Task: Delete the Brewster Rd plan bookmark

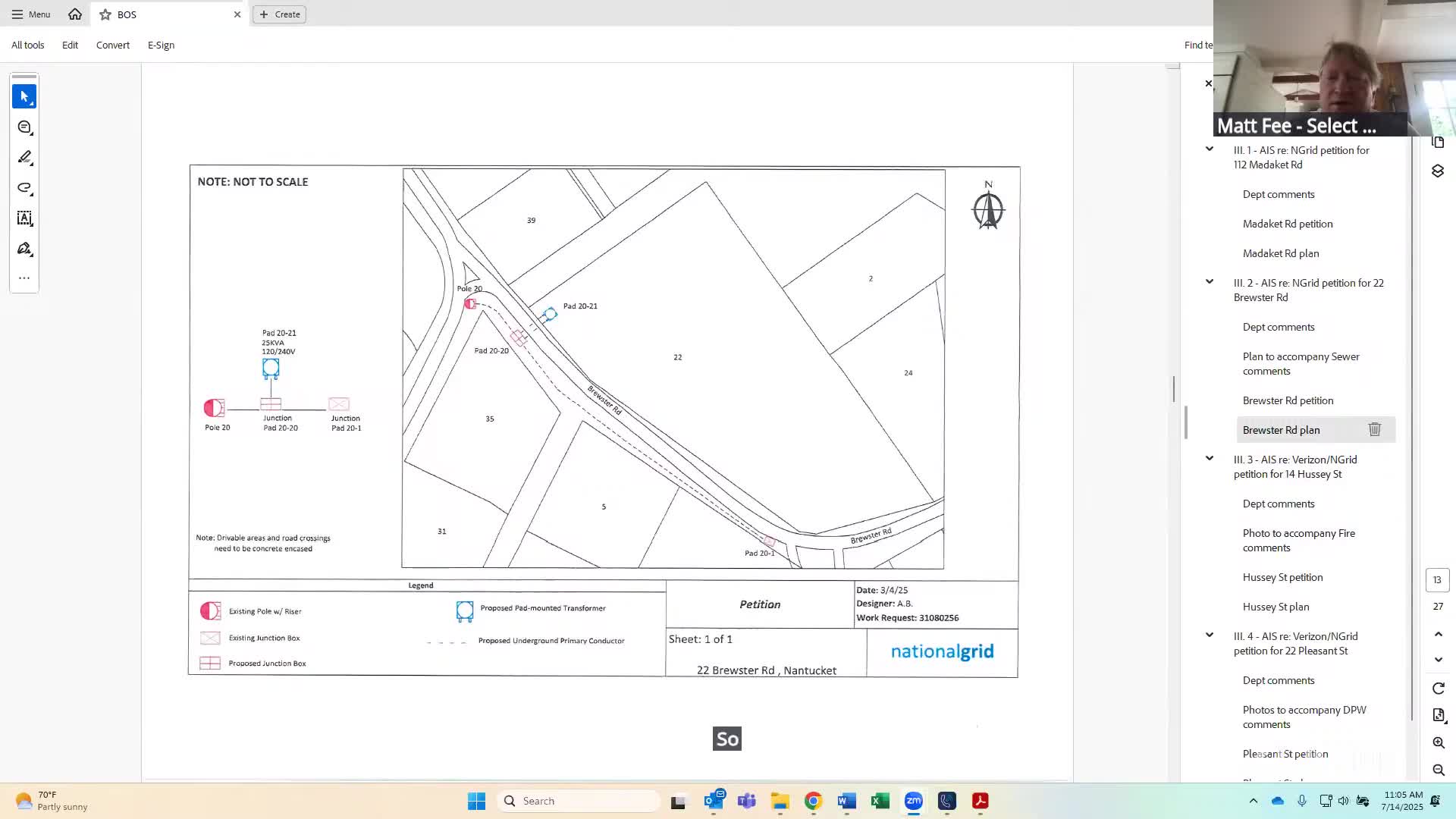Action: tap(1374, 430)
